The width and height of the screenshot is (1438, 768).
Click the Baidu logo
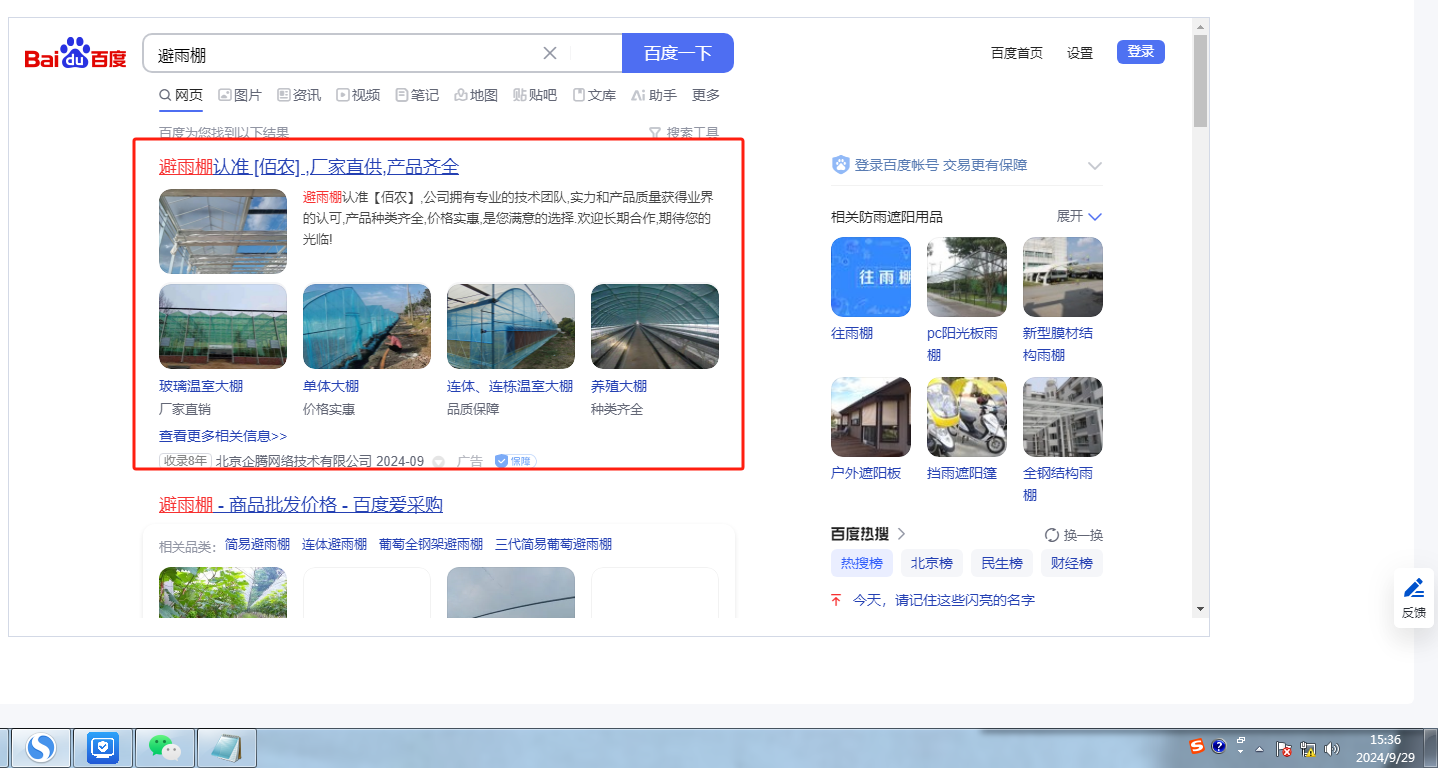(76, 53)
